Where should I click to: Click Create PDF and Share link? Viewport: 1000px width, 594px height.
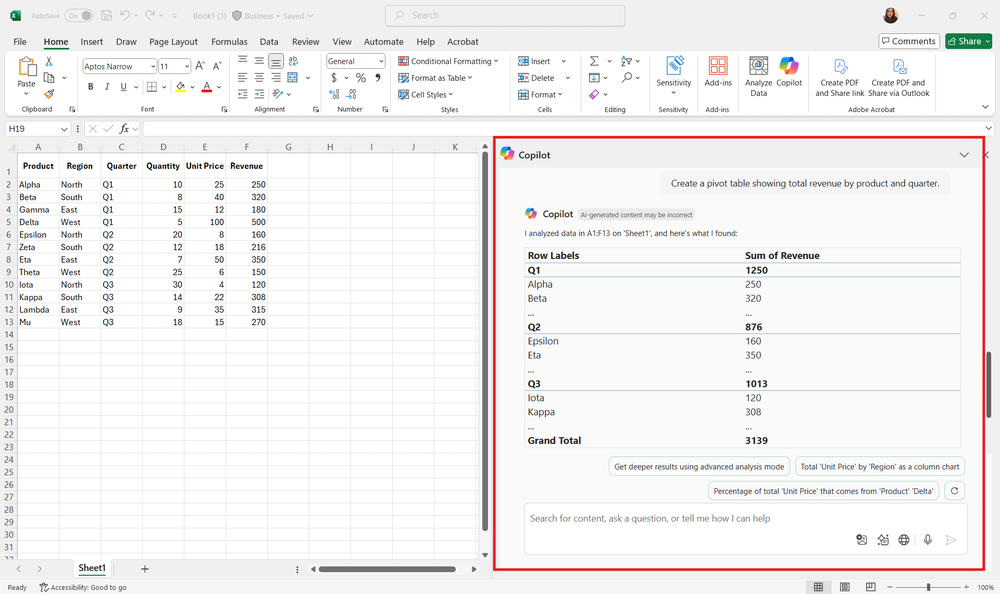pyautogui.click(x=839, y=76)
